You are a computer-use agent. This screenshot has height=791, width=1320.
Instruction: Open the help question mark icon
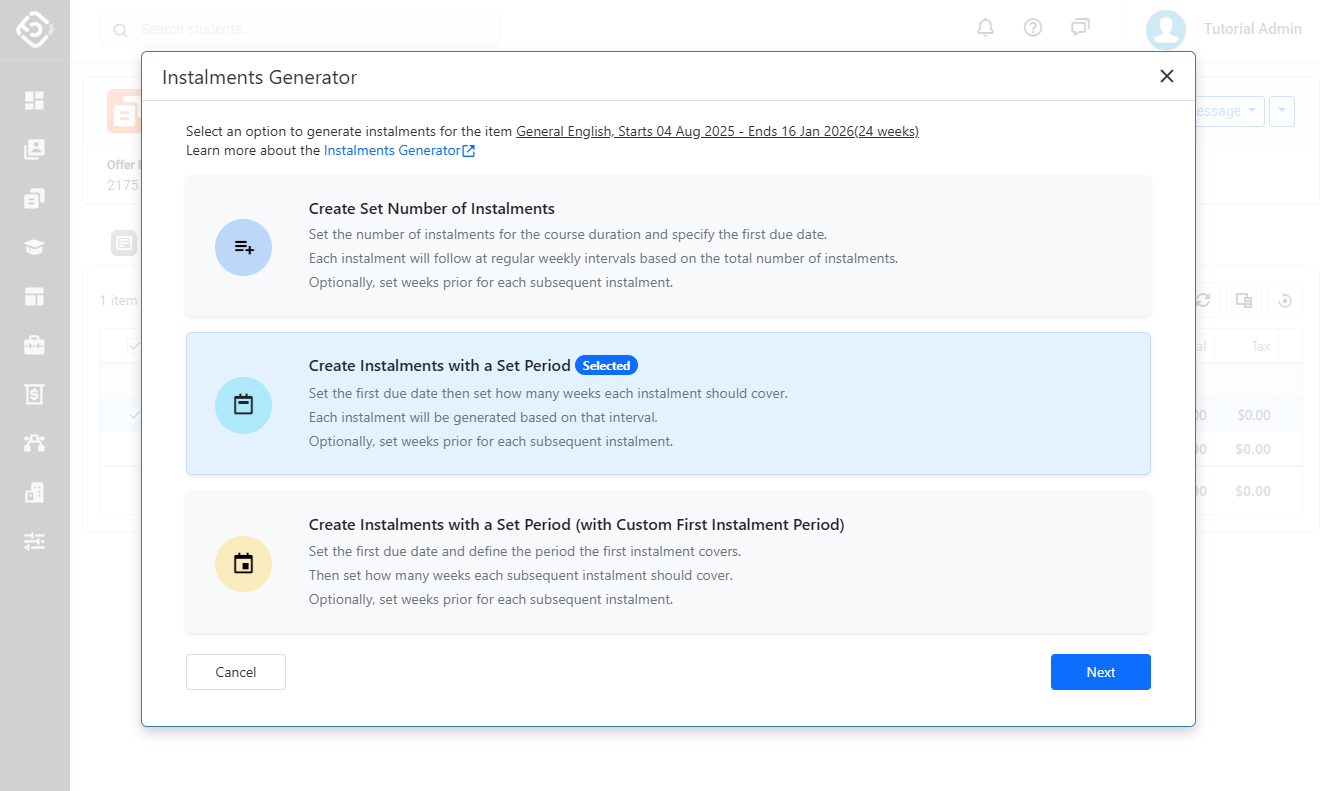(x=1033, y=28)
